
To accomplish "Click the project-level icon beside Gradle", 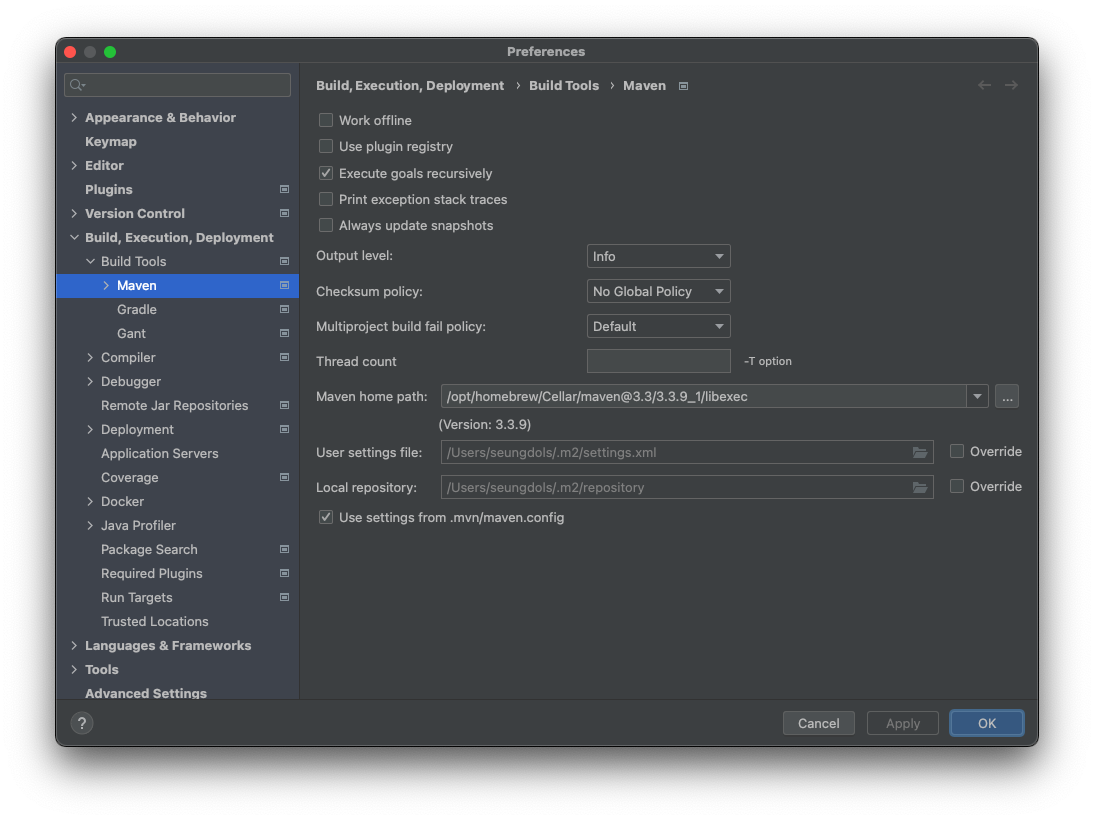I will (x=285, y=309).
